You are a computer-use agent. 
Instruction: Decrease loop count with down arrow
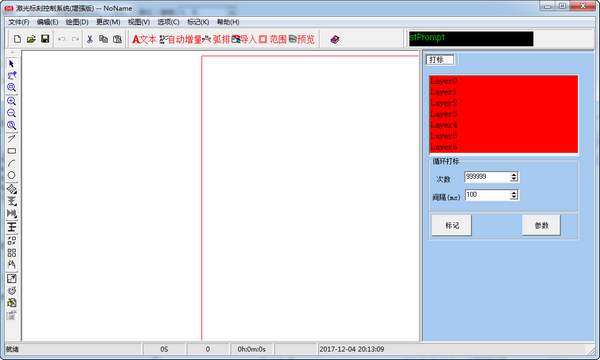[x=514, y=179]
